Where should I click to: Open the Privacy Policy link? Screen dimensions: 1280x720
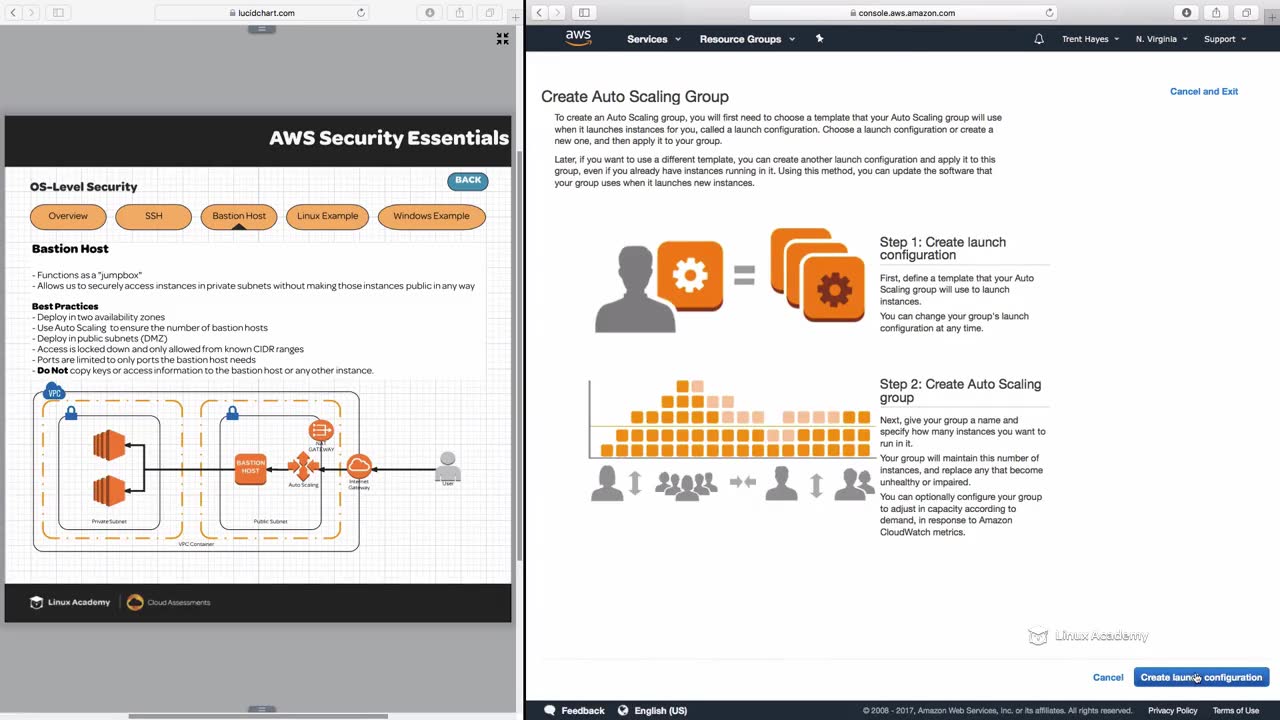tap(1172, 710)
